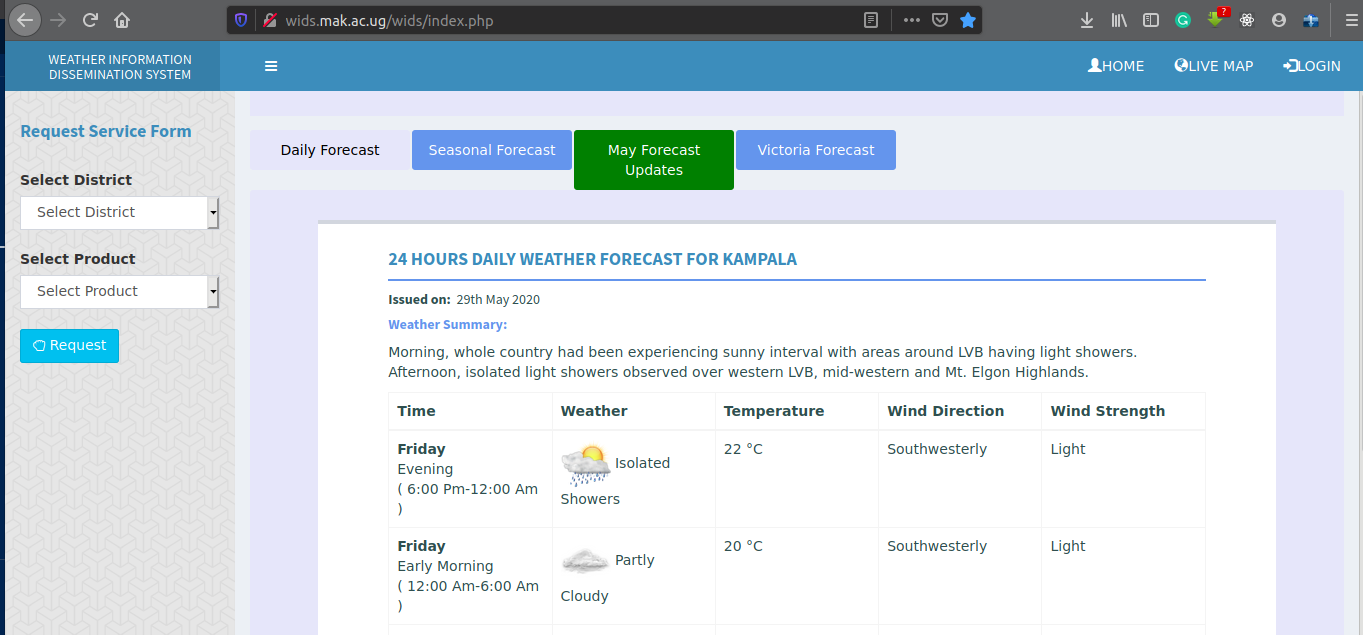Click the blue toolbox extension icon
1363x635 pixels.
pyautogui.click(x=1311, y=20)
